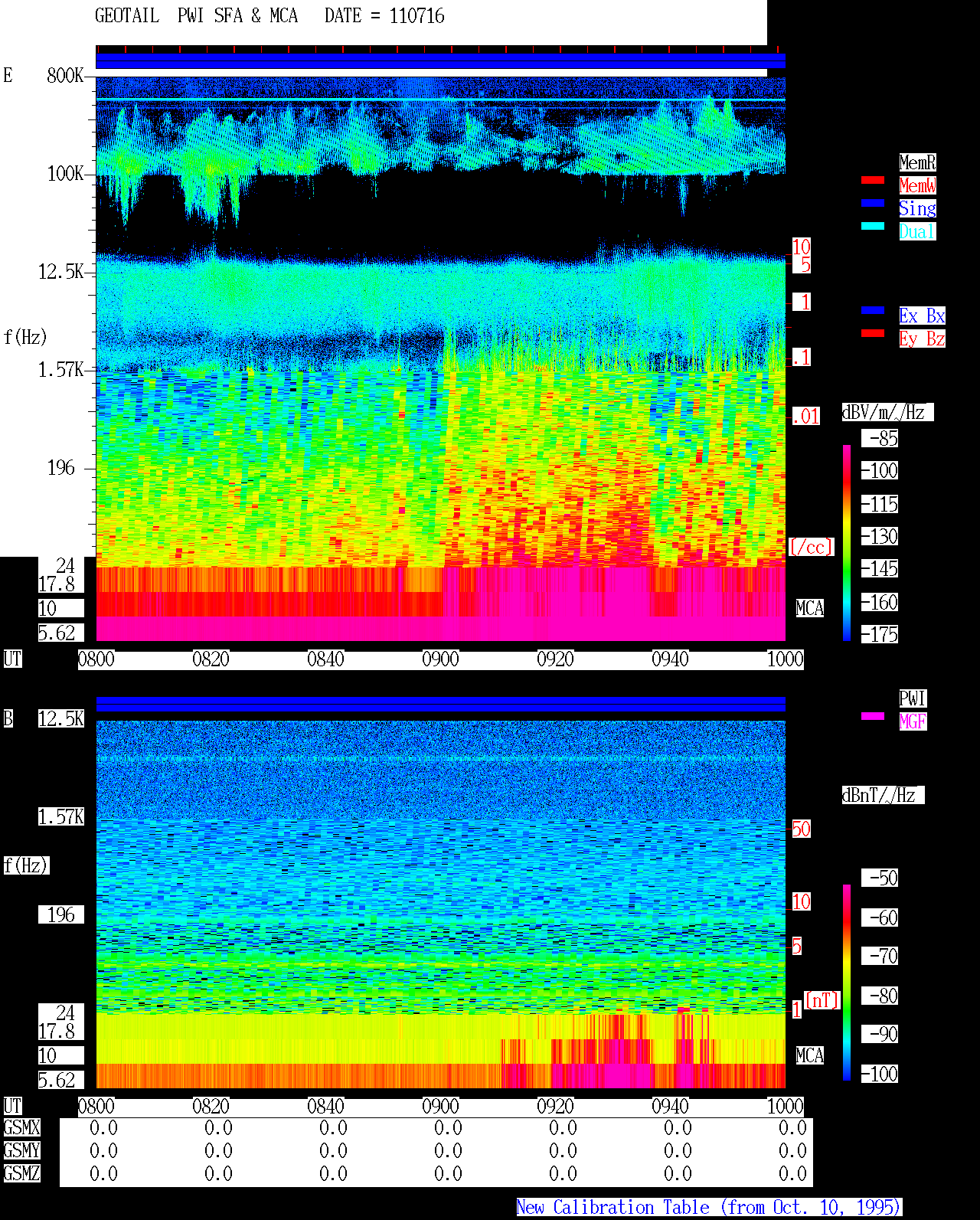Click the E panel letter label
The height and width of the screenshot is (1220, 980).
[8, 75]
